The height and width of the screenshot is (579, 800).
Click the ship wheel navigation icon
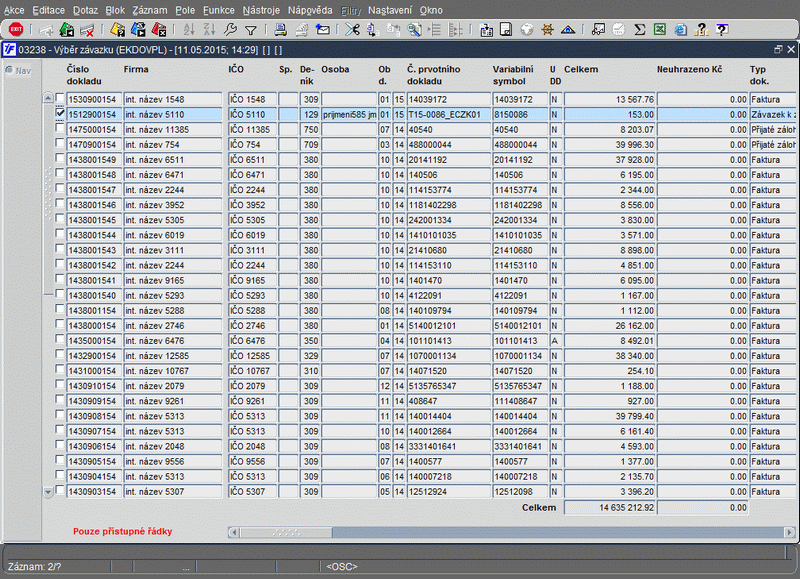[547, 30]
